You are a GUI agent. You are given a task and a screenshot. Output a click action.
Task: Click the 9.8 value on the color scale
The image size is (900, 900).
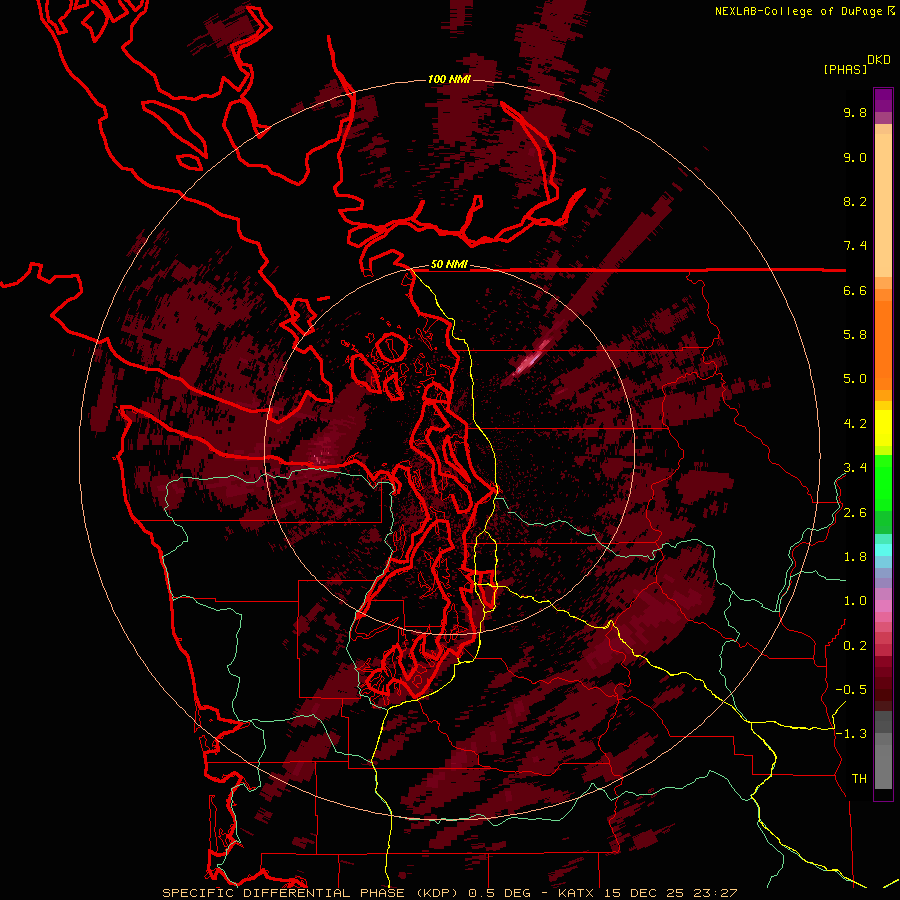click(855, 112)
